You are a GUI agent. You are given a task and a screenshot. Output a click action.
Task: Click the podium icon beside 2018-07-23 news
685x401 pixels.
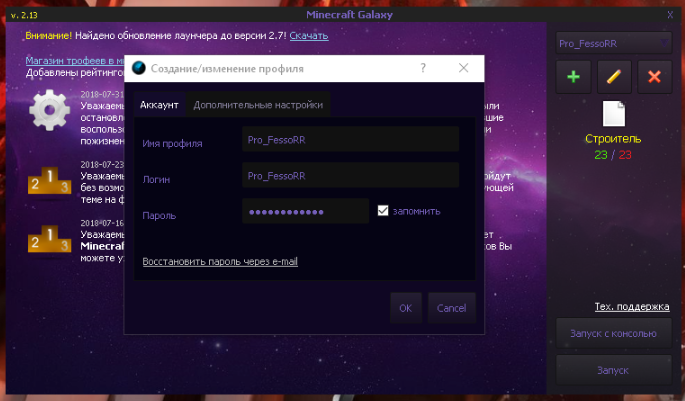pos(49,181)
